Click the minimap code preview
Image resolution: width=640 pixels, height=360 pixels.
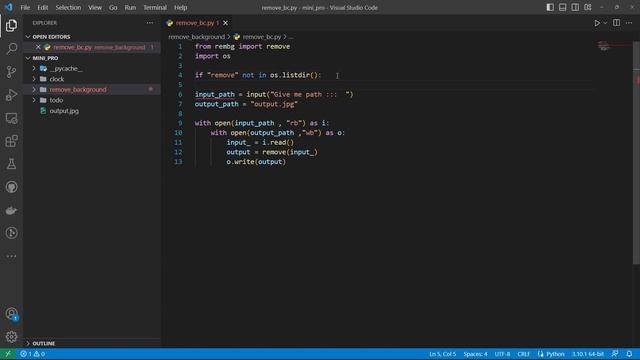pyautogui.click(x=604, y=46)
